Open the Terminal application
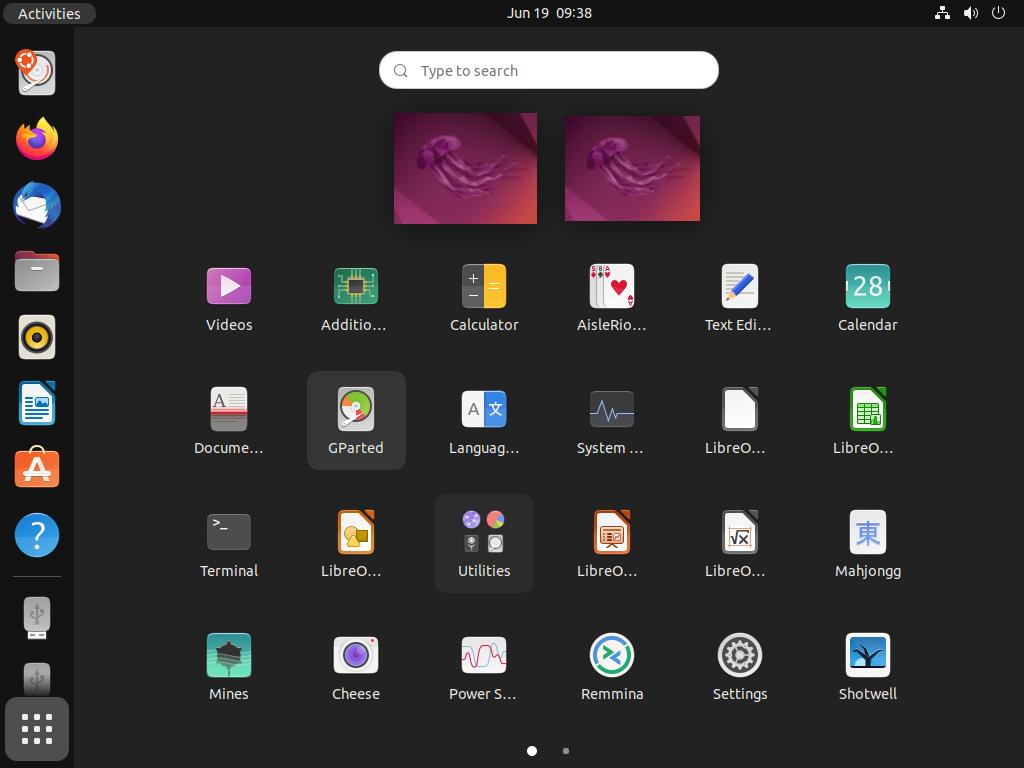The height and width of the screenshot is (768, 1024). point(229,543)
